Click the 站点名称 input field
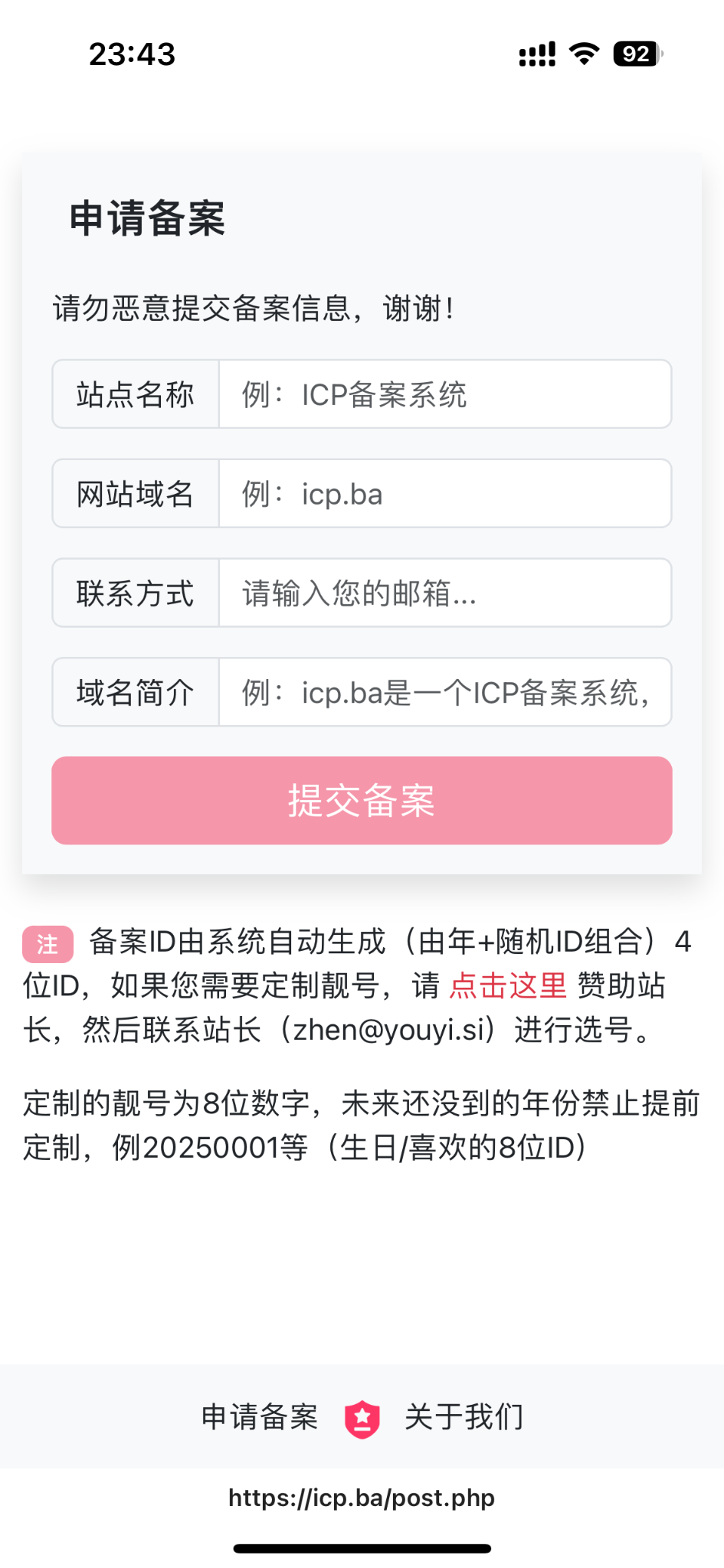The width and height of the screenshot is (724, 1568). point(444,394)
